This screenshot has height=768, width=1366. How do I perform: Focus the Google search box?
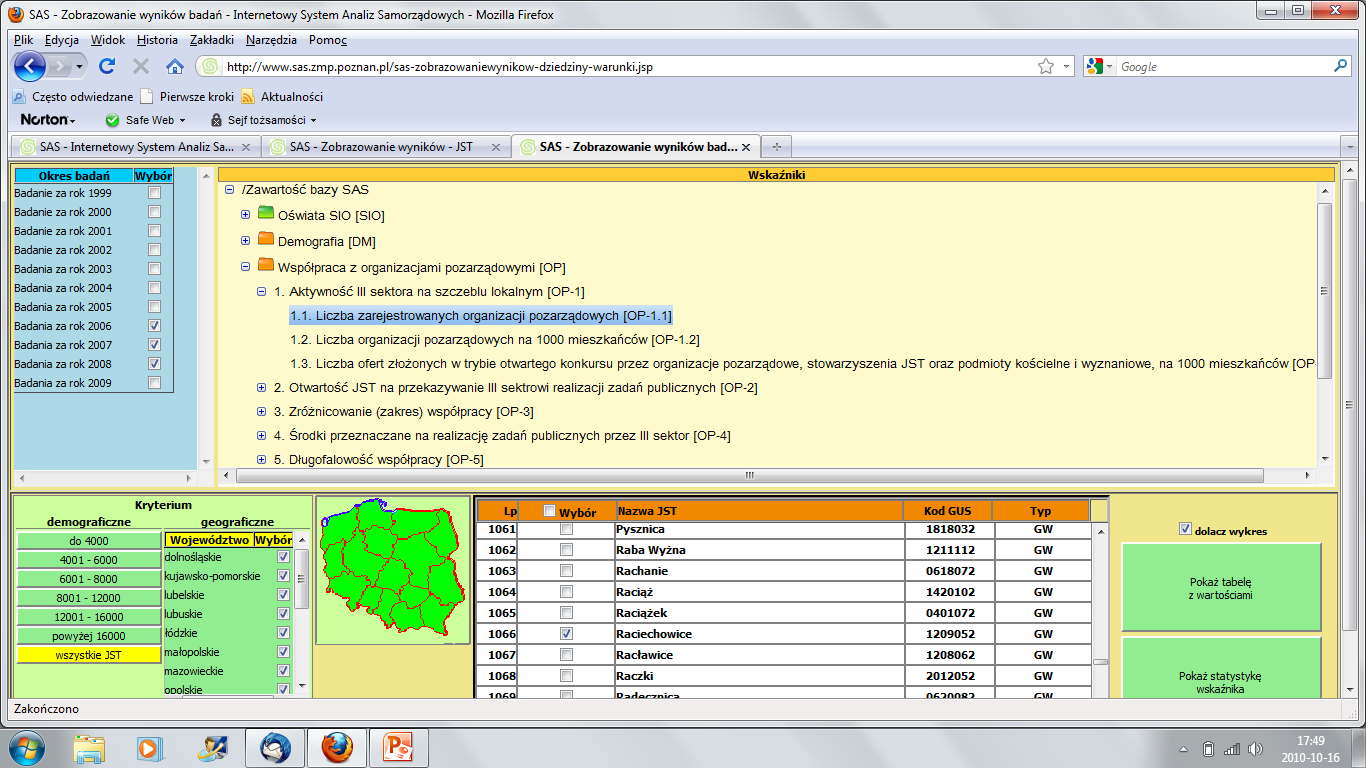1225,67
